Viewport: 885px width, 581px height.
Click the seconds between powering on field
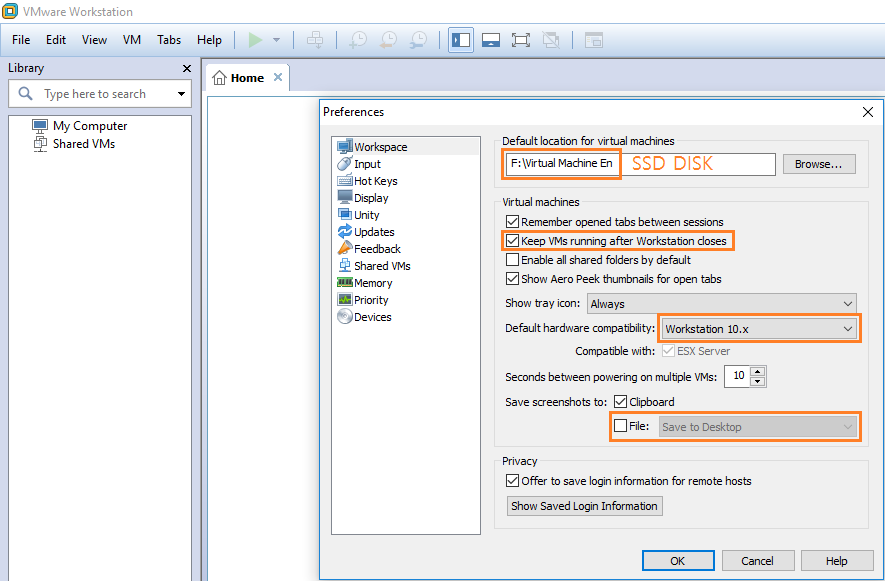[x=738, y=376]
